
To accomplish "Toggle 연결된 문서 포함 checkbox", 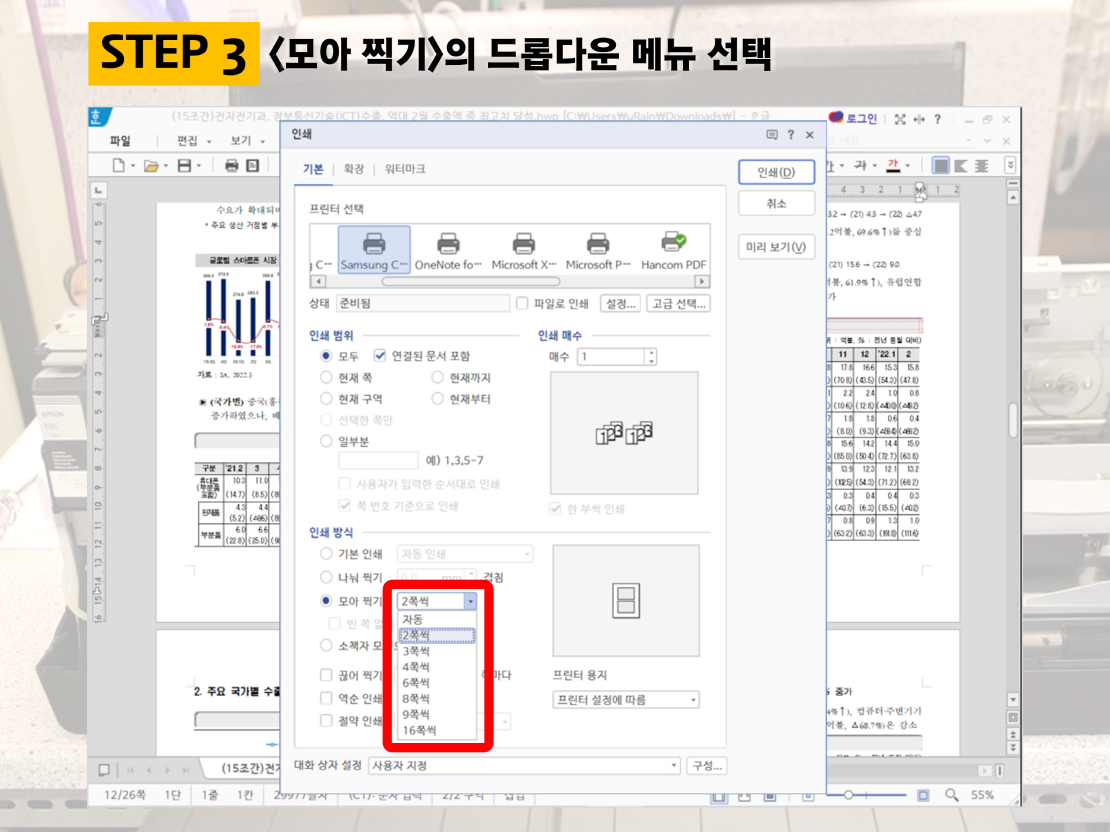I will [x=380, y=355].
